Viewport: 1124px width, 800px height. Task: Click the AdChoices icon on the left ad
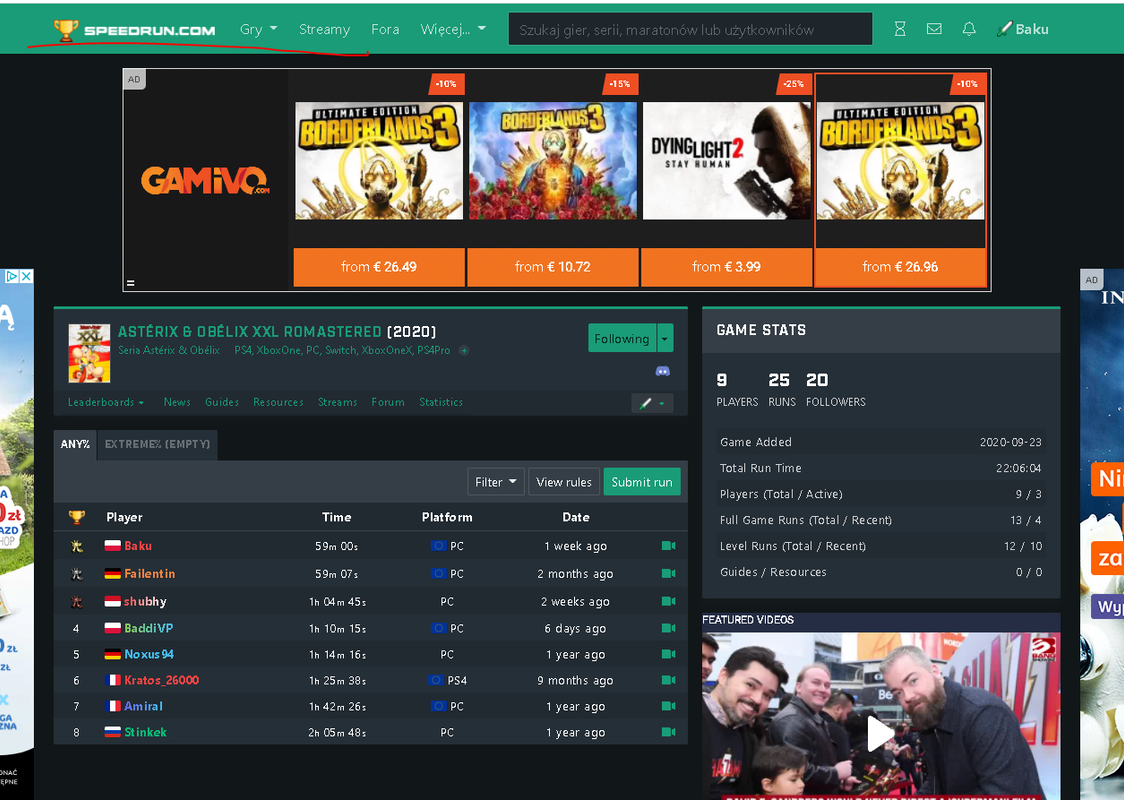click(x=11, y=276)
